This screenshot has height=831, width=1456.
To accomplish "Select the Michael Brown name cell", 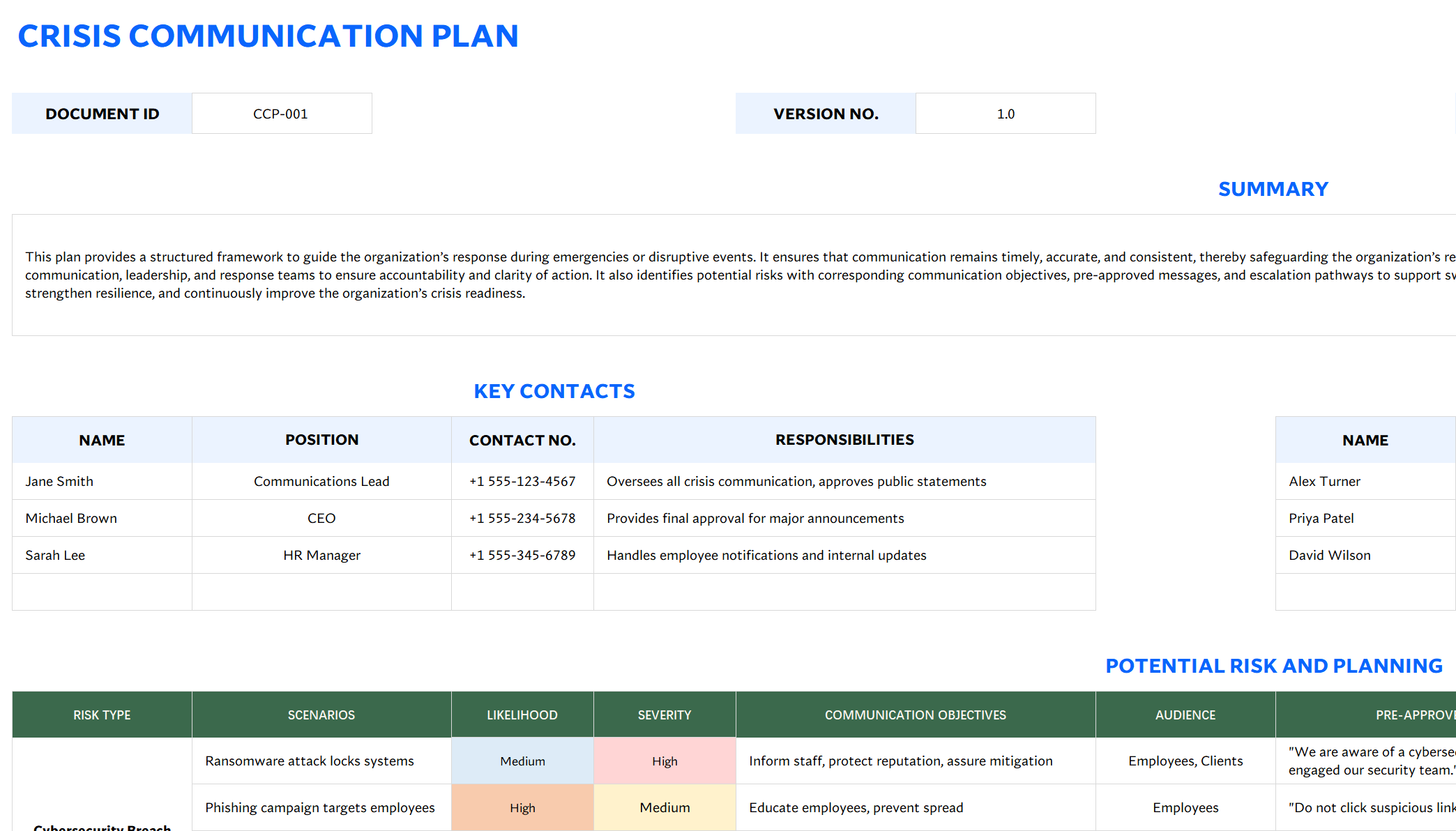I will 102,518.
